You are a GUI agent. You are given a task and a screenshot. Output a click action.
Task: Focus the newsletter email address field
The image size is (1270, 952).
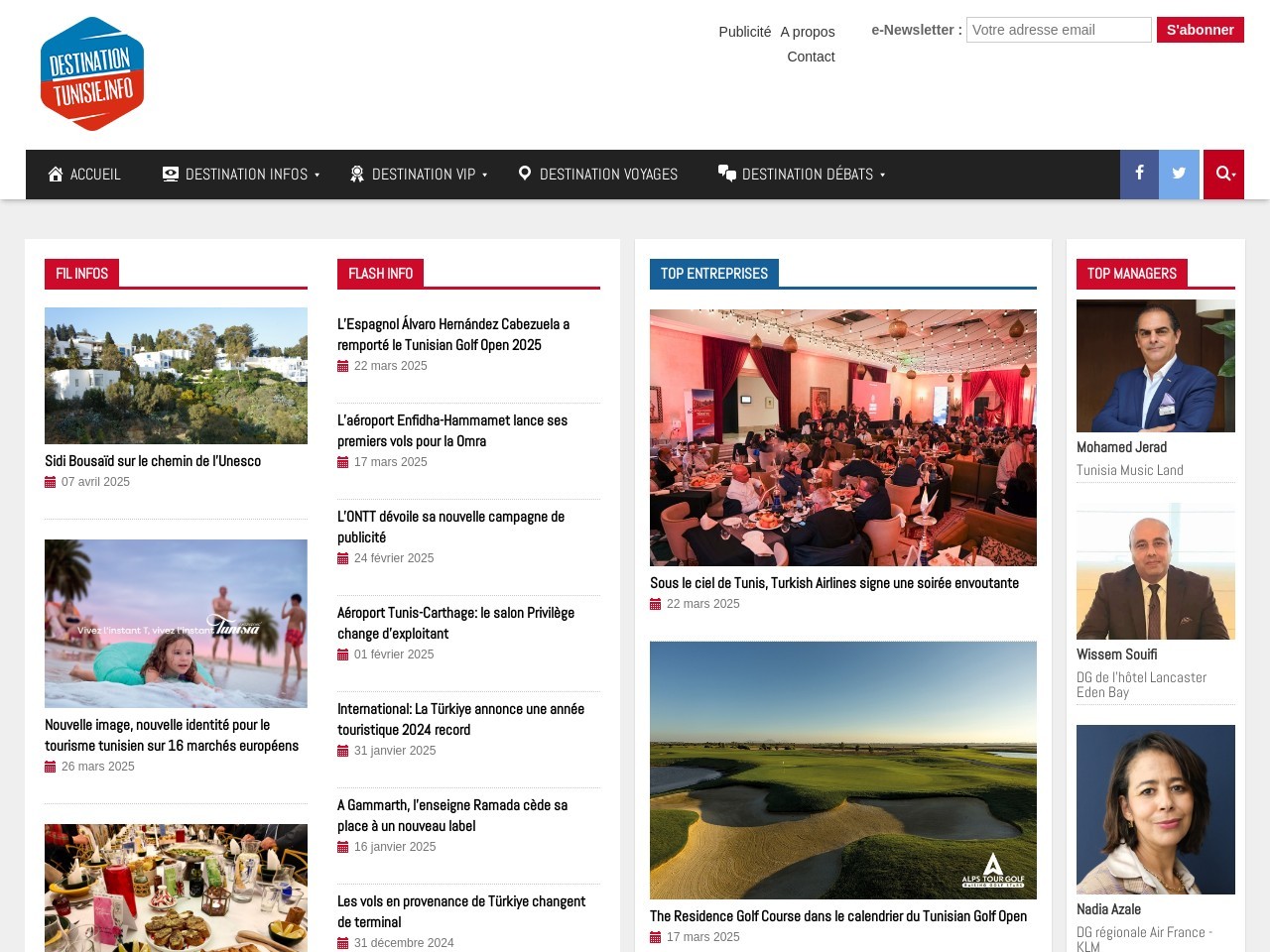tap(1059, 30)
